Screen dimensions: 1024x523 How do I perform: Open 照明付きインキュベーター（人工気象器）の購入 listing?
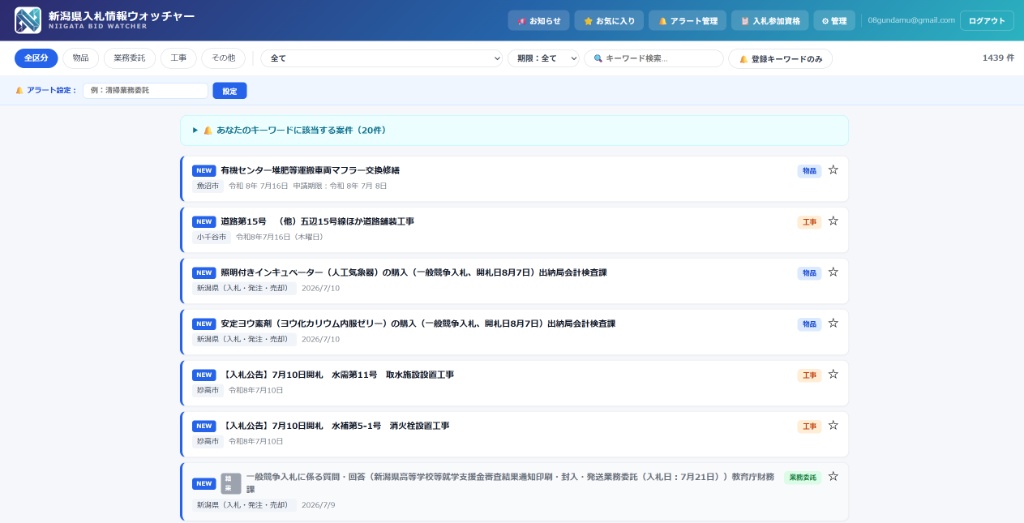[414, 272]
